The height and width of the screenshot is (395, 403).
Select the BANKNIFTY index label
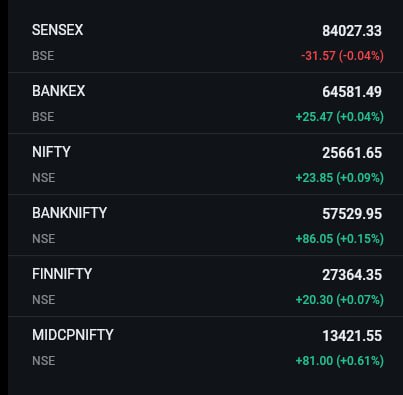pos(69,213)
